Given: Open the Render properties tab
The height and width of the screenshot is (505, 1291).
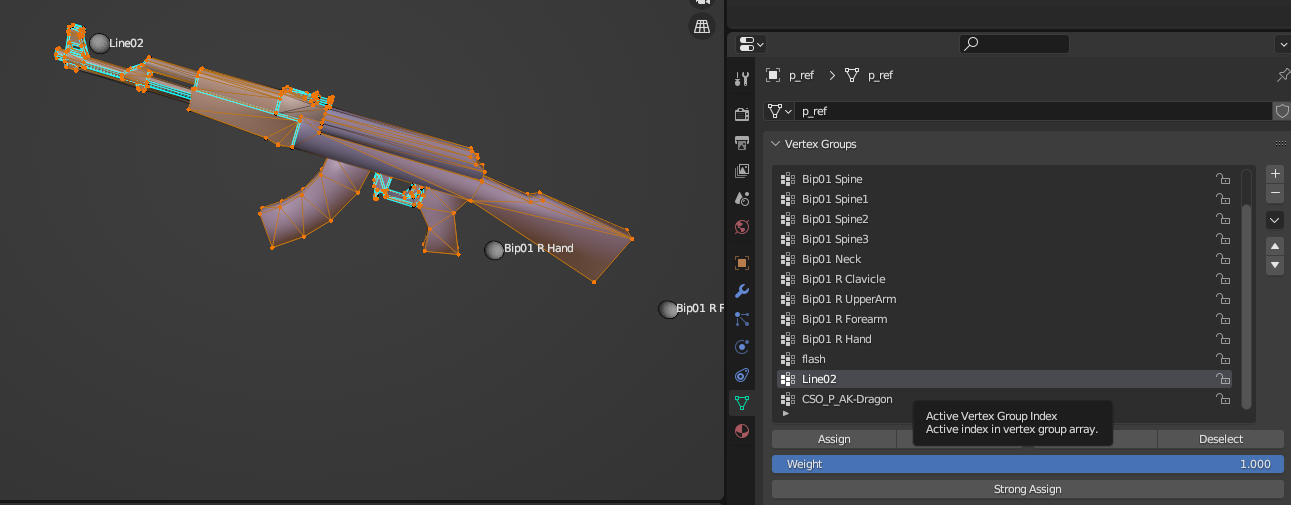Looking at the screenshot, I should coord(742,115).
